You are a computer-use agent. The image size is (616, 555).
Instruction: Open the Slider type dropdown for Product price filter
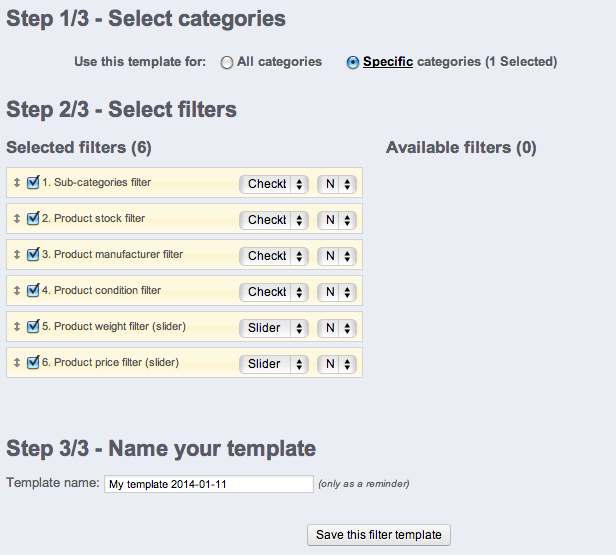point(274,364)
